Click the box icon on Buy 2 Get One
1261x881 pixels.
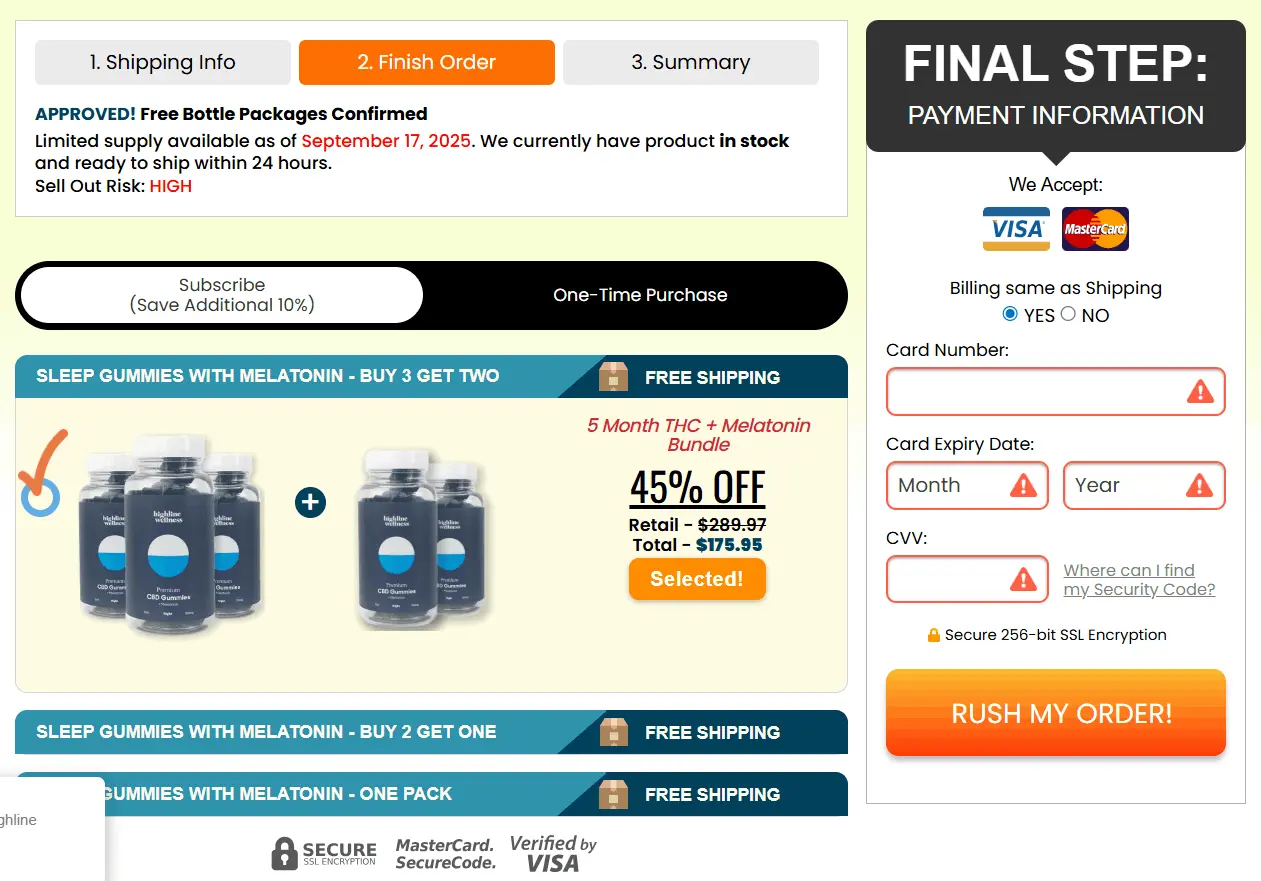tap(613, 732)
